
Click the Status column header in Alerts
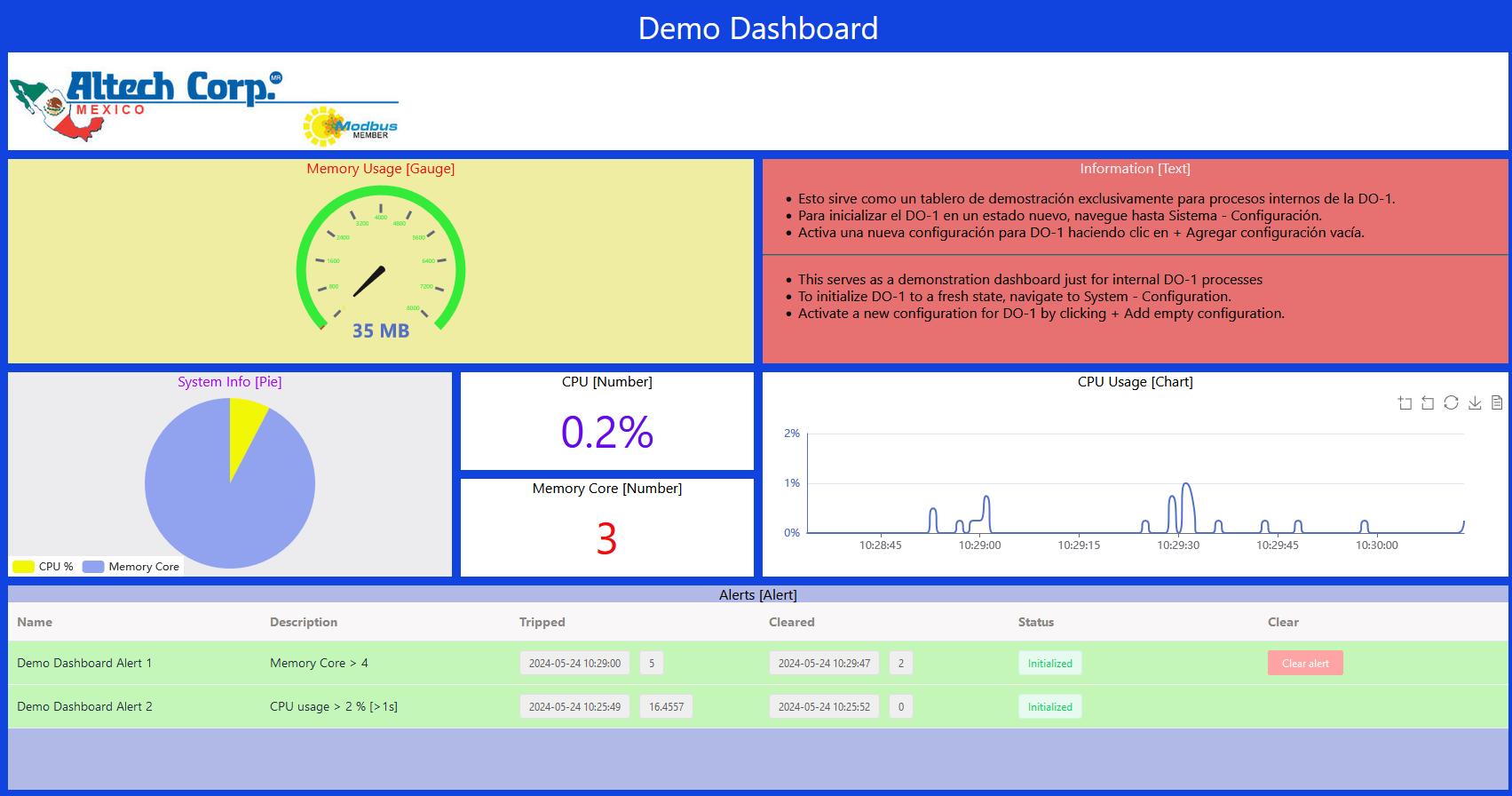[1035, 622]
